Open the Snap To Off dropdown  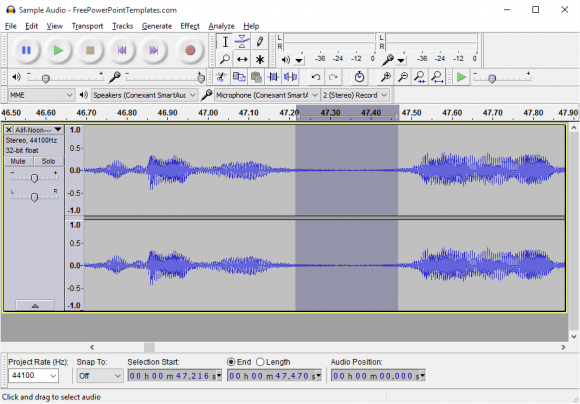(100, 376)
